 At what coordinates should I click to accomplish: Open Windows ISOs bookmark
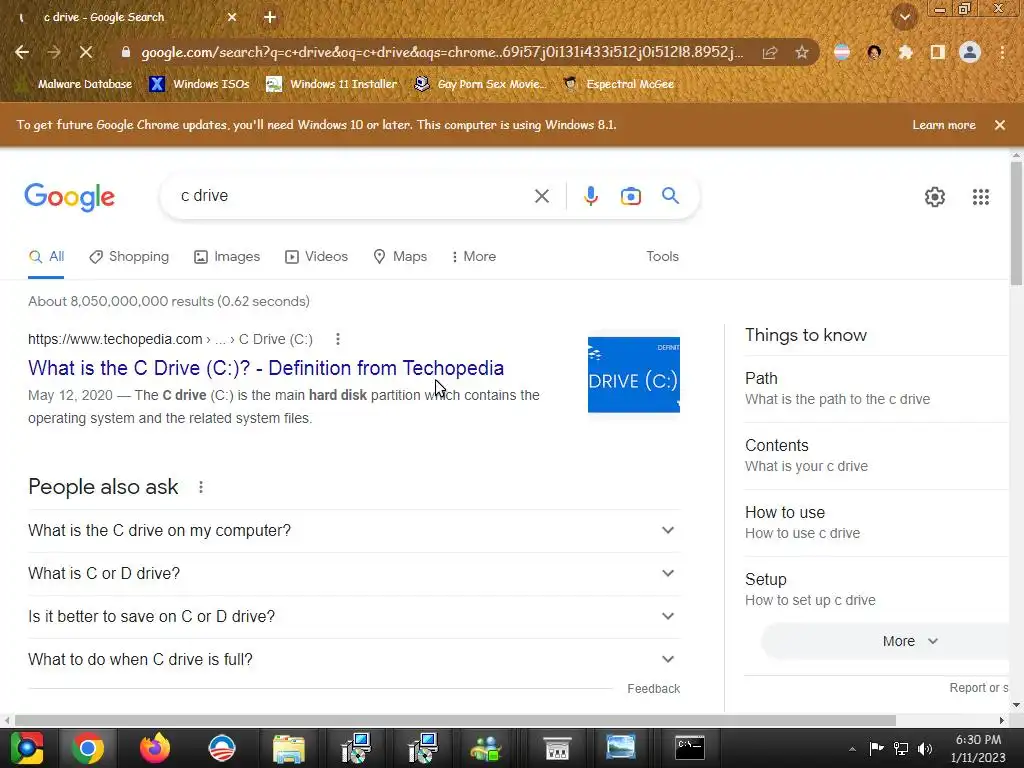tap(200, 84)
